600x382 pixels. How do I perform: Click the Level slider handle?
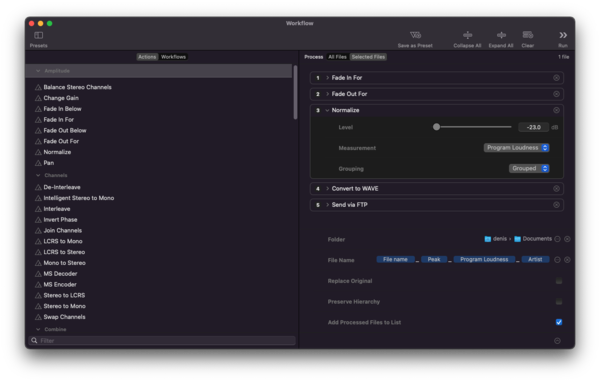[436, 127]
